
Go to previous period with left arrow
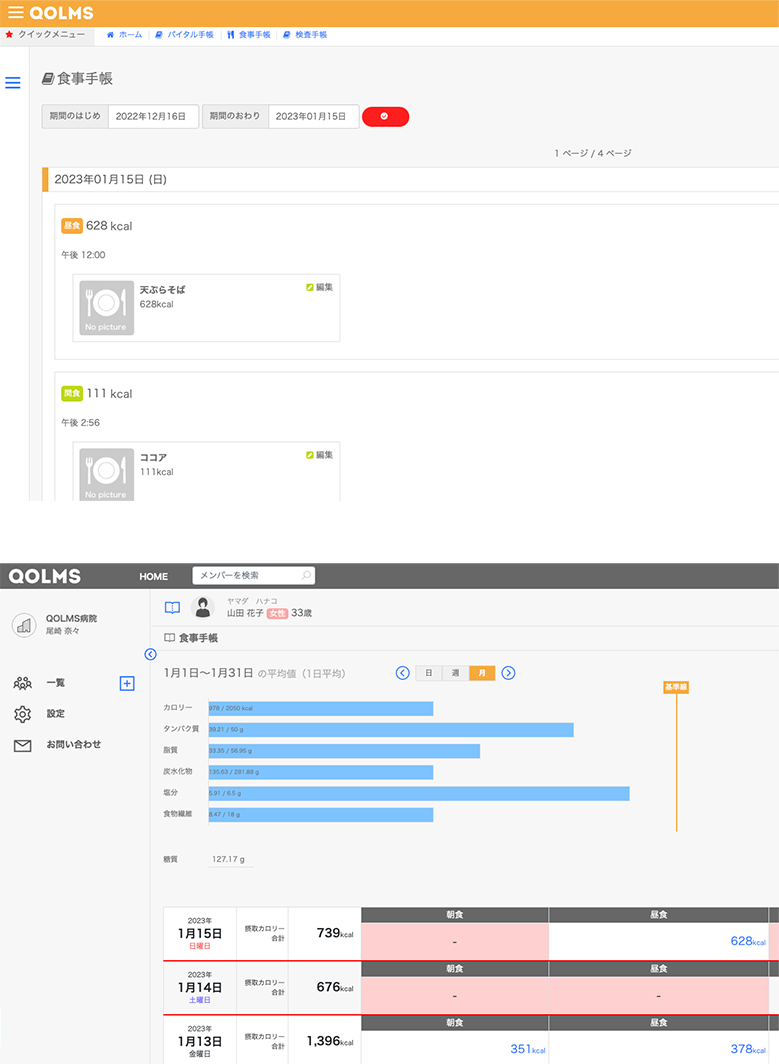coord(402,673)
